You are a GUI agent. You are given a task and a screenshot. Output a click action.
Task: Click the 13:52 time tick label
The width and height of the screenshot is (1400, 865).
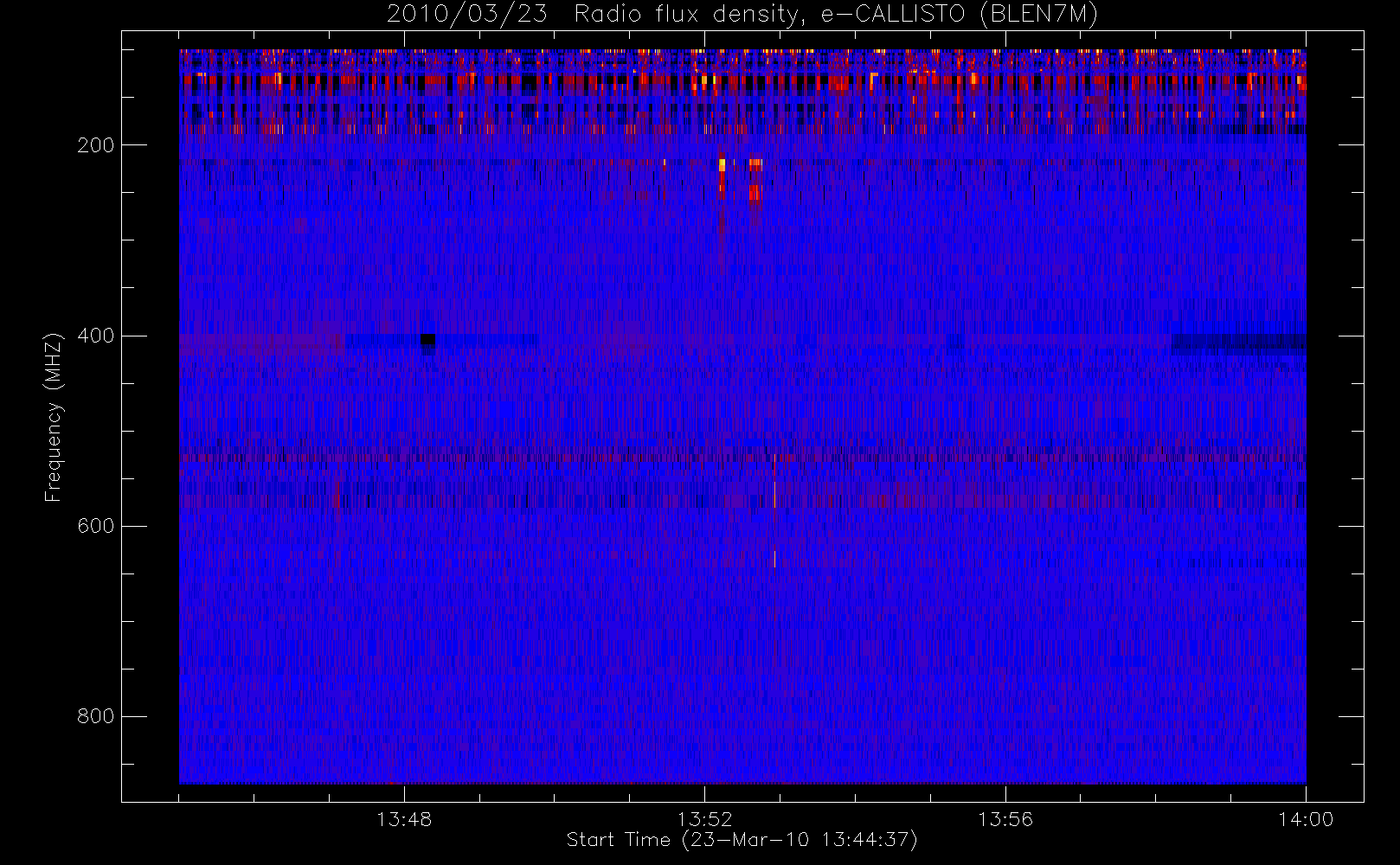pyautogui.click(x=704, y=819)
